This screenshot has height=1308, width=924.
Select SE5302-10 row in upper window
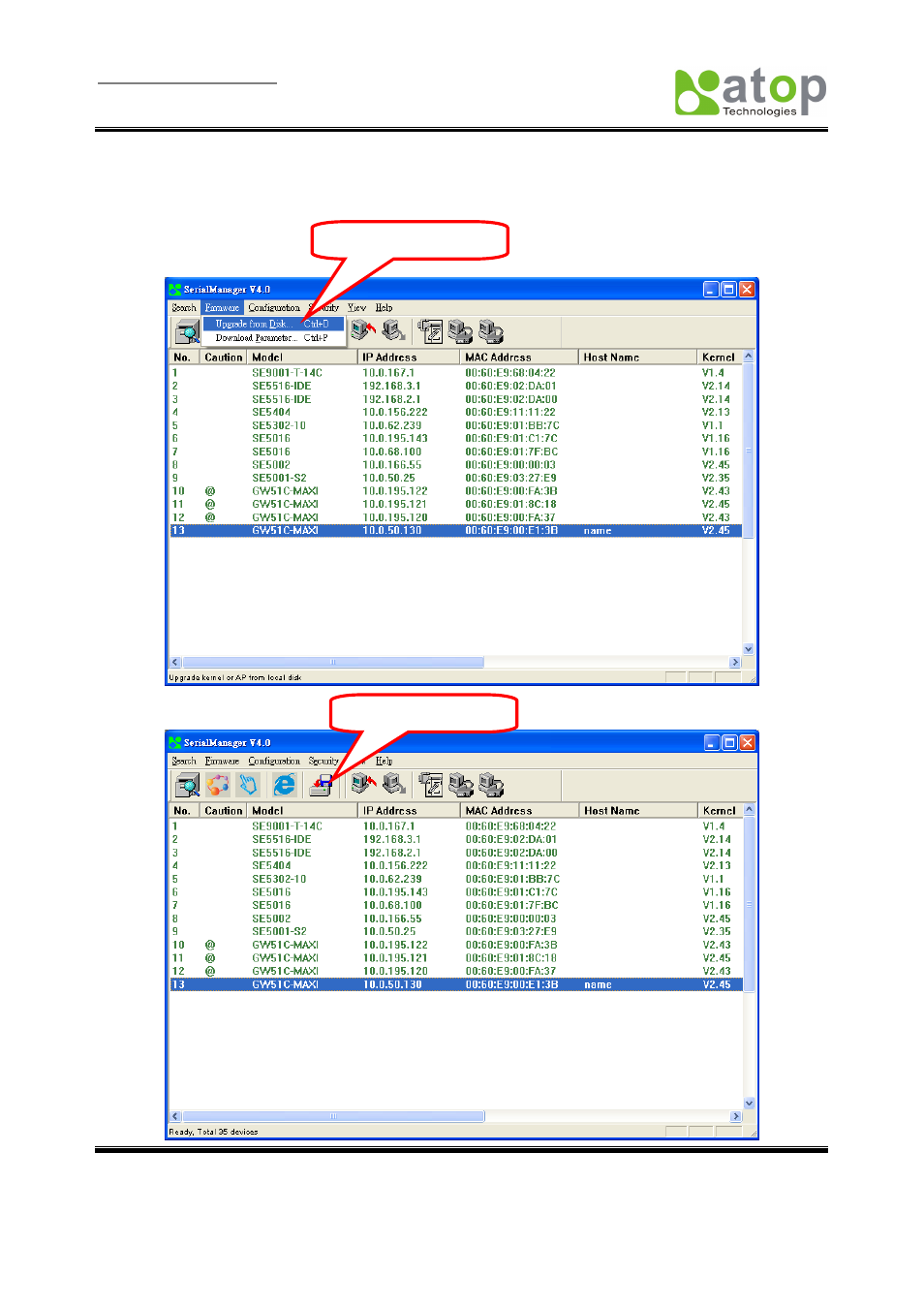455,425
